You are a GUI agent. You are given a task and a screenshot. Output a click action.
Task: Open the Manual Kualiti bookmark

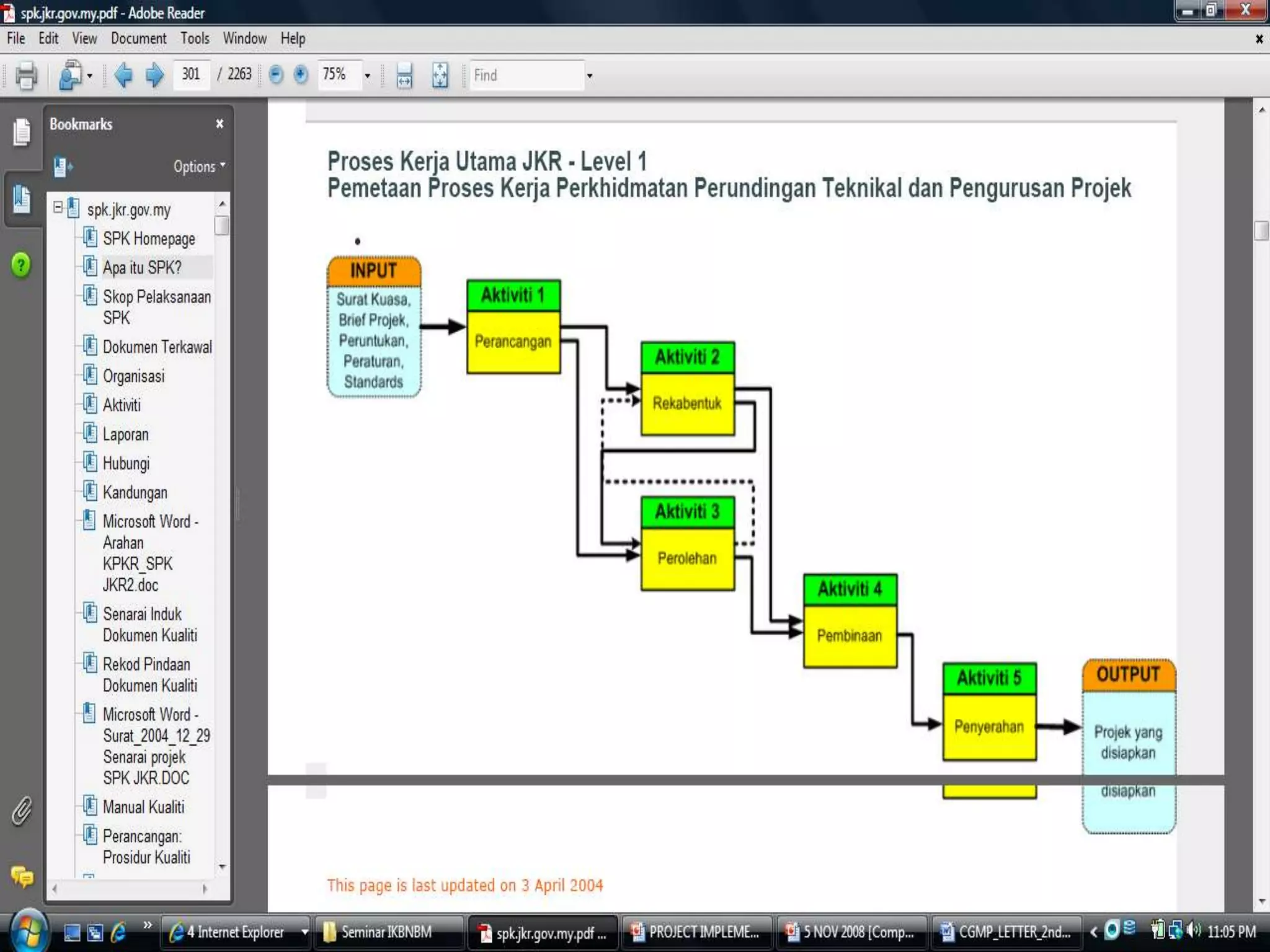(143, 807)
